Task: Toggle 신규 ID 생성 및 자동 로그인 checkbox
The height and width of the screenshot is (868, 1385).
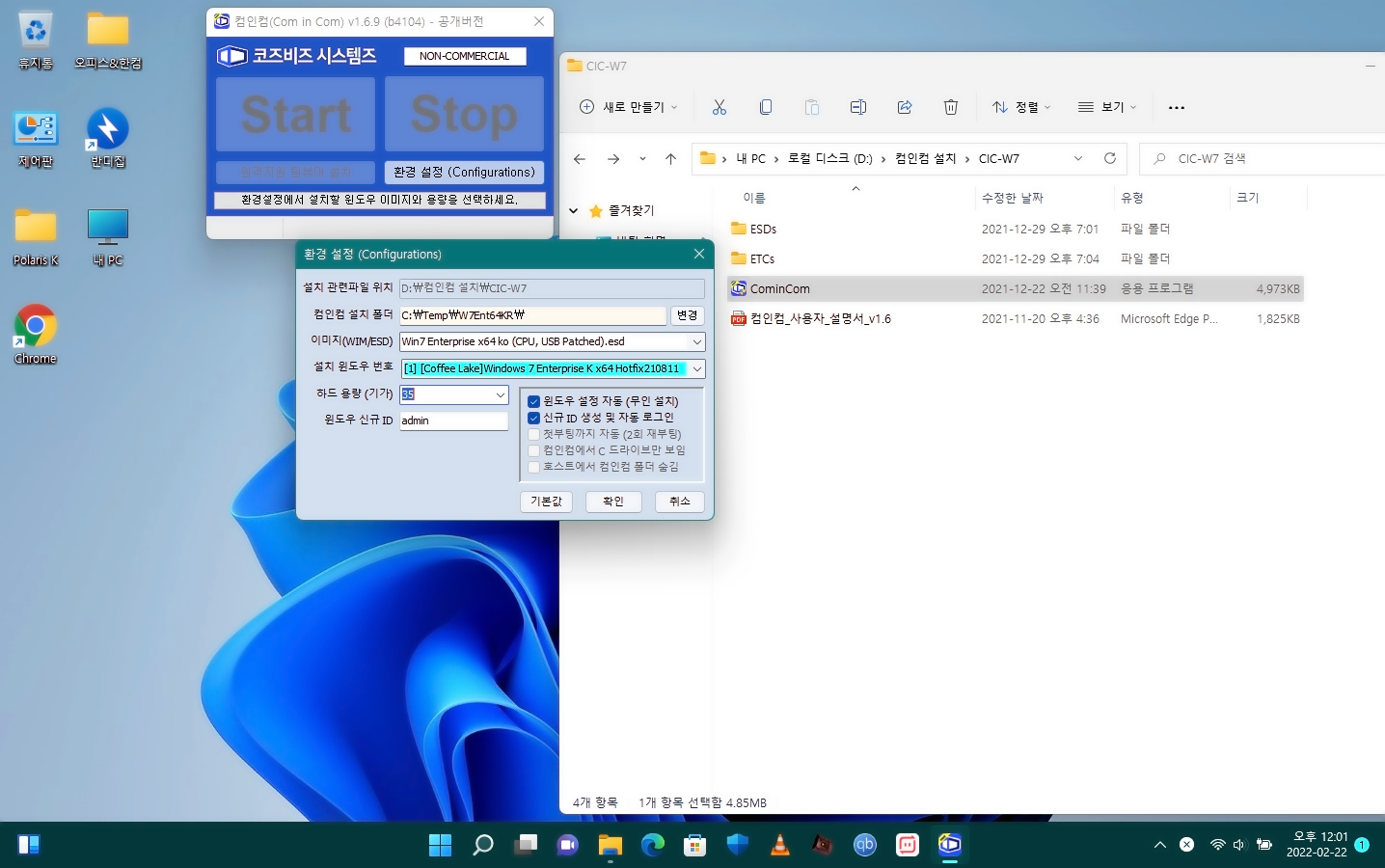Action: pyautogui.click(x=533, y=418)
